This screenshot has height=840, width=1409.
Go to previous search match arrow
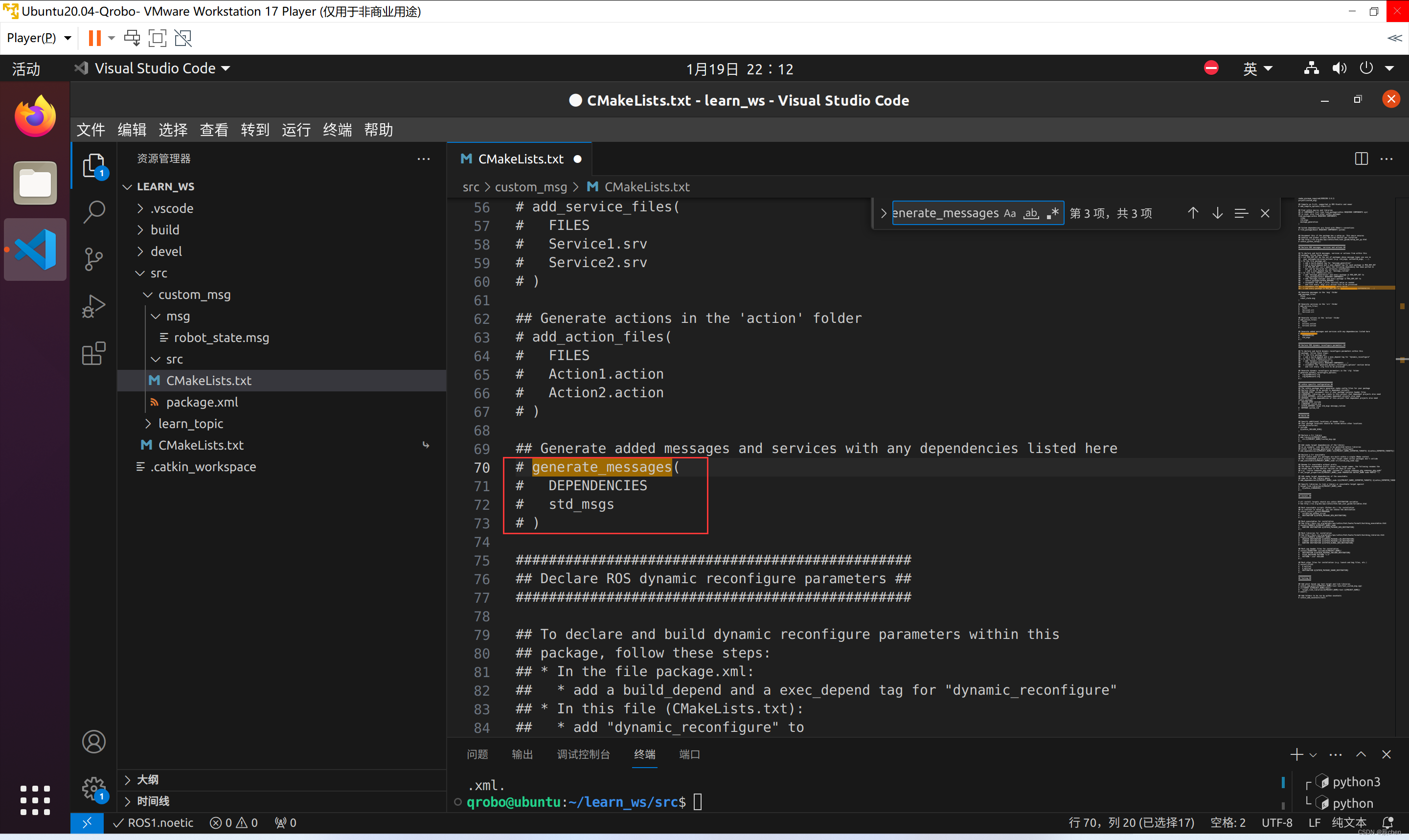pyautogui.click(x=1193, y=213)
